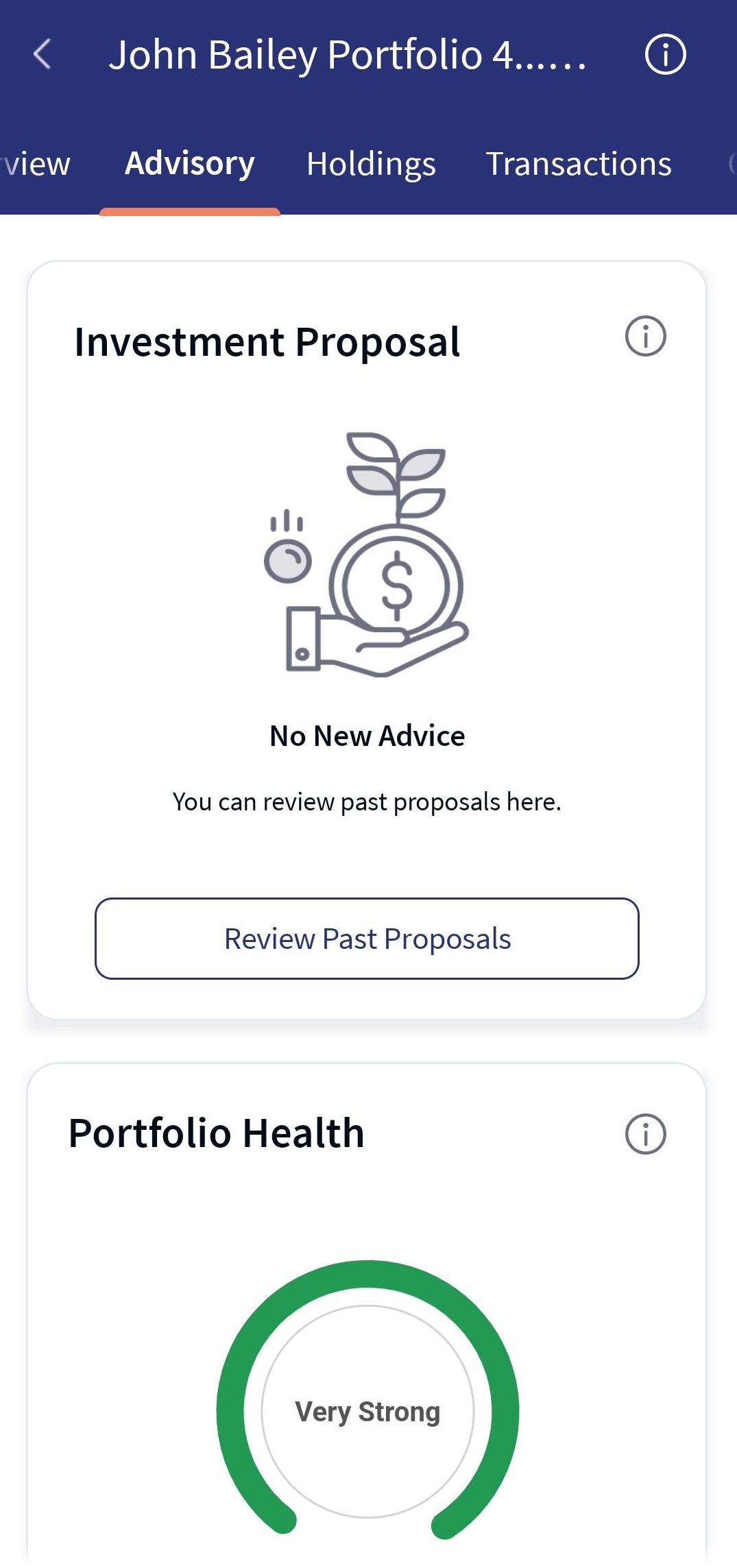Open the Transactions tab
The width and height of the screenshot is (737, 1568).
click(579, 165)
